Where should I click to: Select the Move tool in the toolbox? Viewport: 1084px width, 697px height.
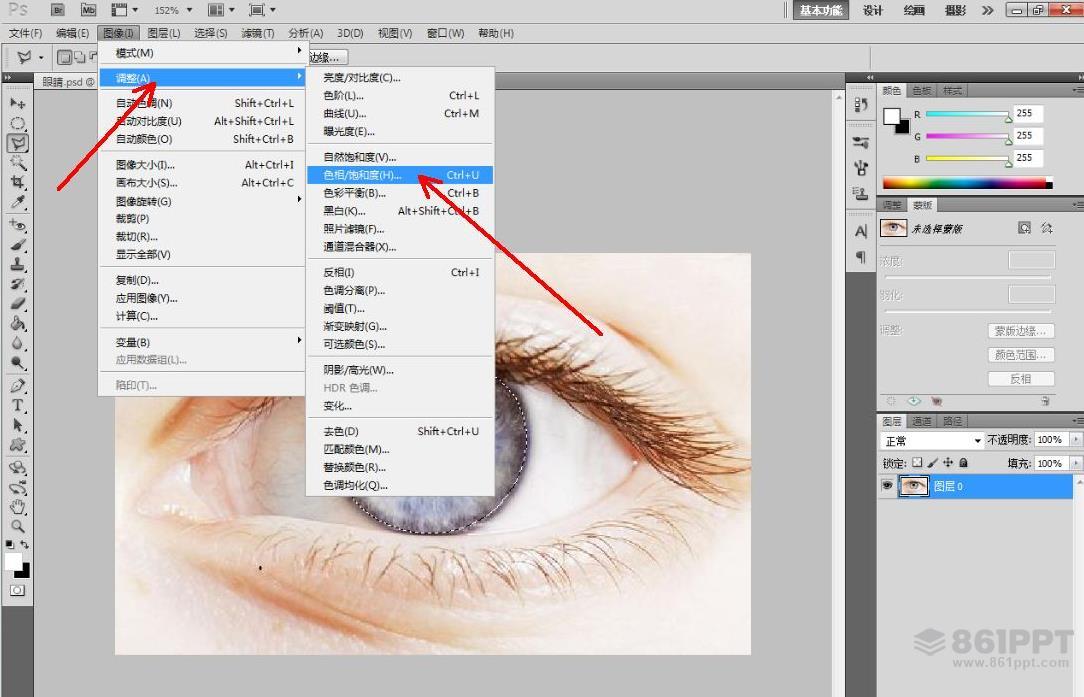(x=18, y=103)
